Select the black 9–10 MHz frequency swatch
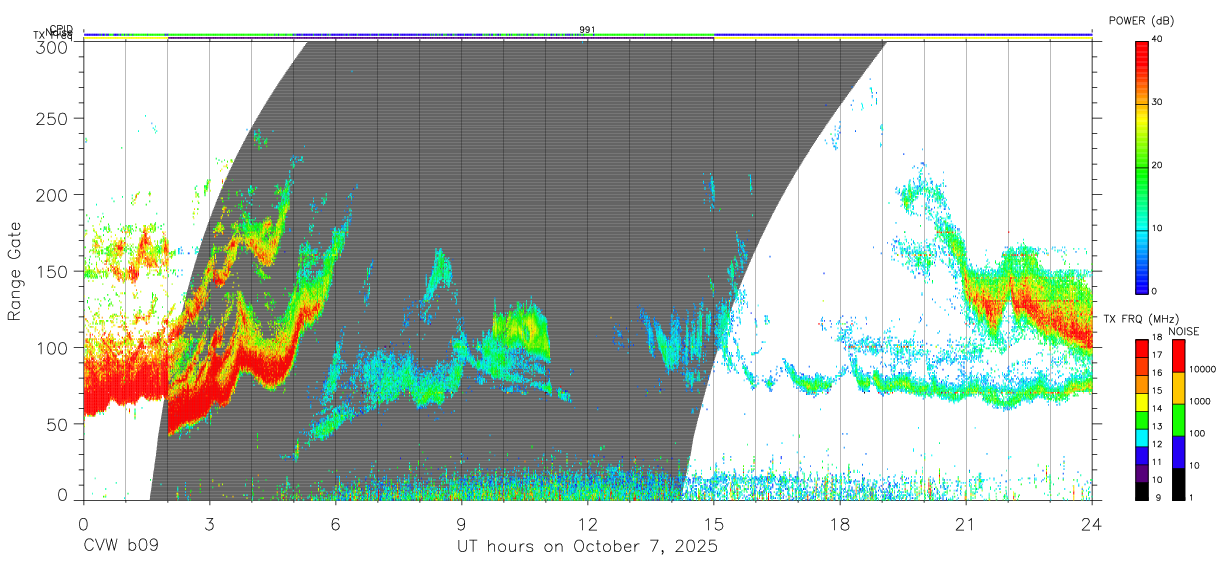This screenshot has width=1228, height=567. coord(1142,491)
